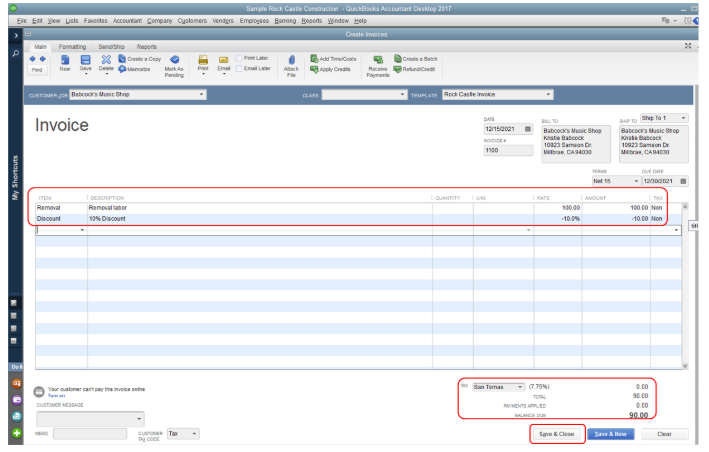Switch to the Main tab
The height and width of the screenshot is (452, 709).
tap(40, 47)
